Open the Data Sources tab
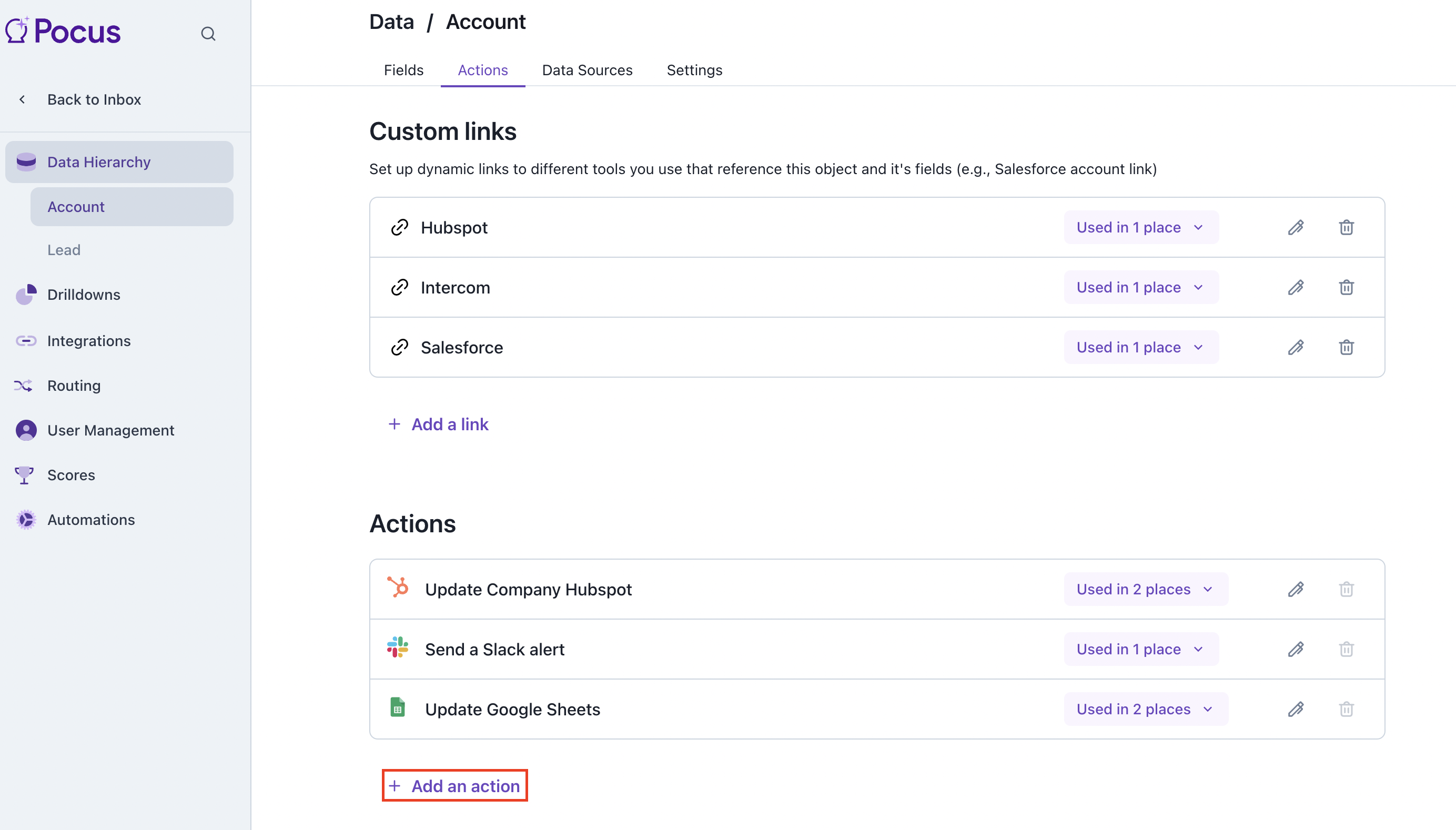The height and width of the screenshot is (830, 1456). pyautogui.click(x=587, y=70)
